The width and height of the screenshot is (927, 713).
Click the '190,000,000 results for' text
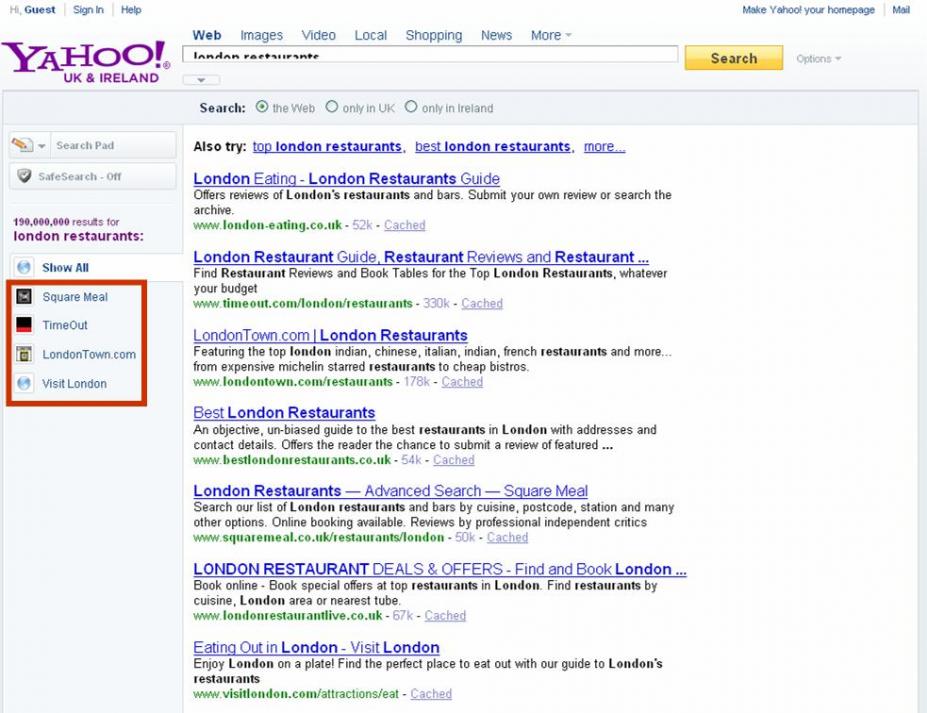[x=66, y=222]
